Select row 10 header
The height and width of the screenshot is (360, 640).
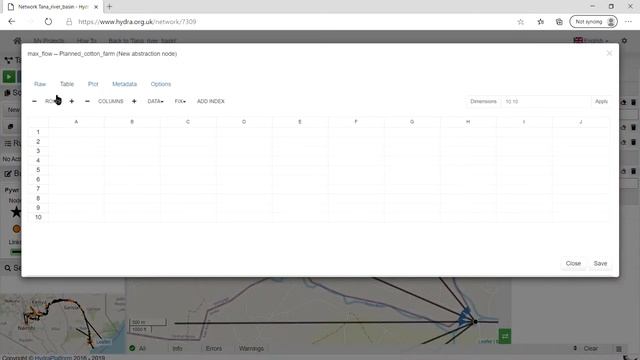38,217
